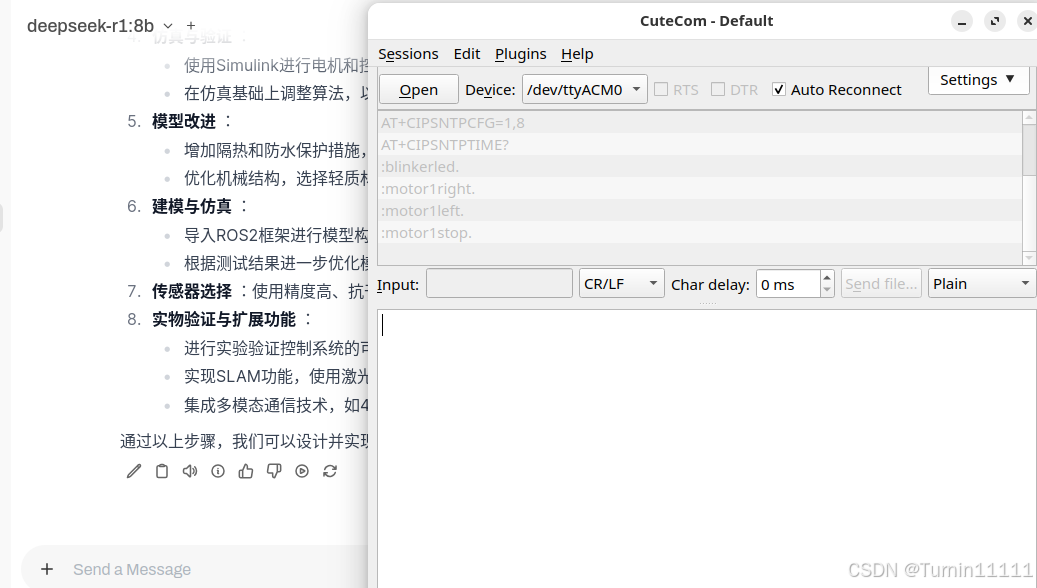This screenshot has height=588, width=1037.
Task: Open the Plain display format dropdown
Action: [981, 283]
